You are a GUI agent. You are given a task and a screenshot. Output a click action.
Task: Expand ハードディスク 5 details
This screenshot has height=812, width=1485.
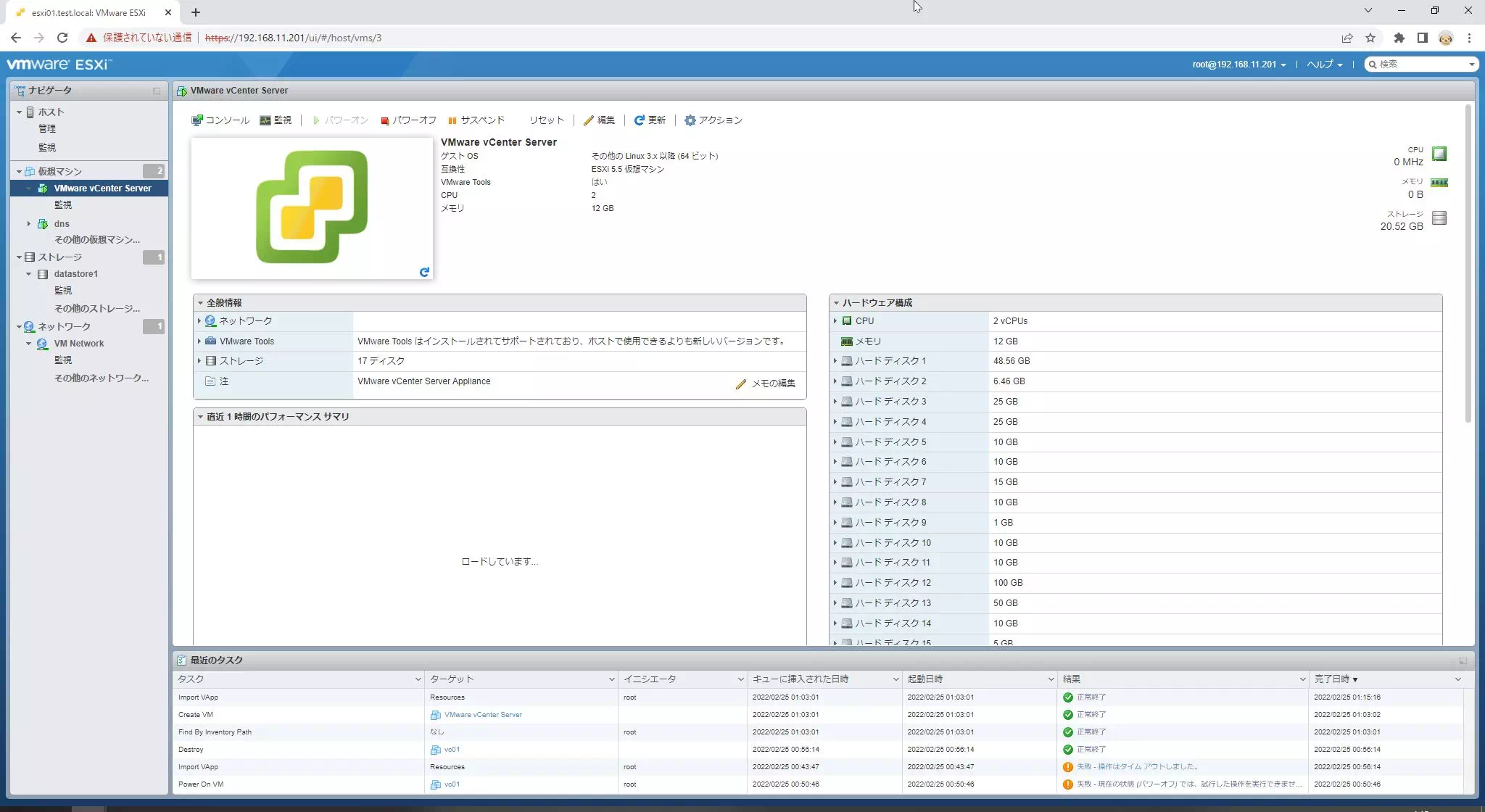(x=835, y=442)
